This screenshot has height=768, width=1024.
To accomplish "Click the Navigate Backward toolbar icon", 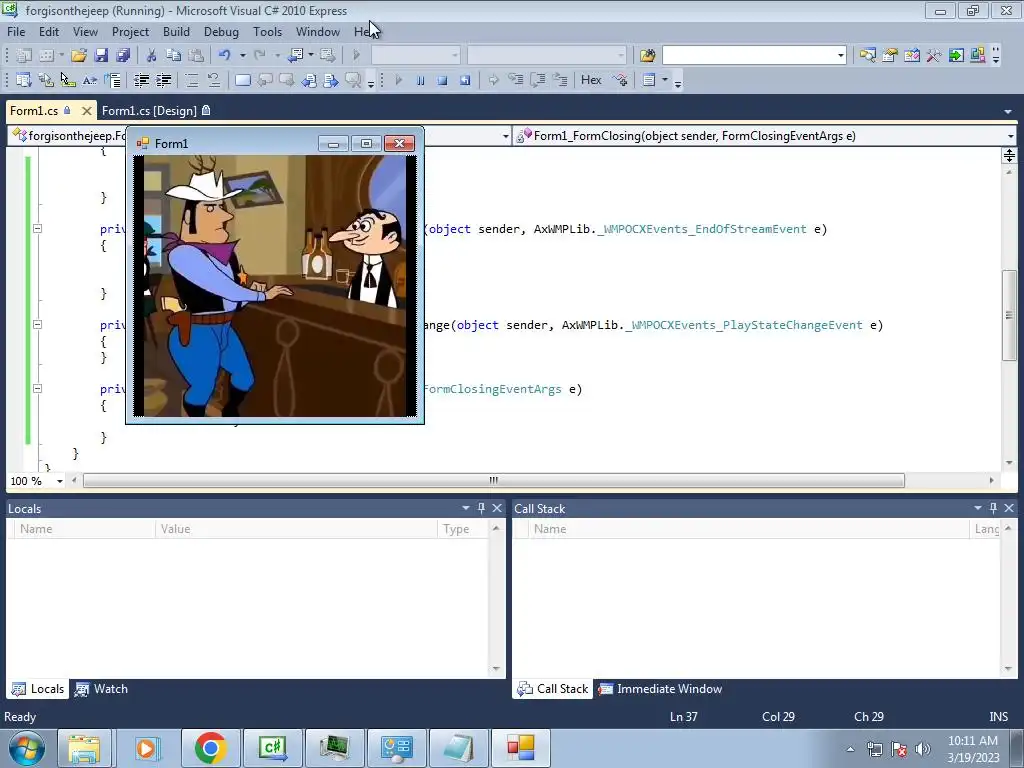I will click(x=296, y=56).
